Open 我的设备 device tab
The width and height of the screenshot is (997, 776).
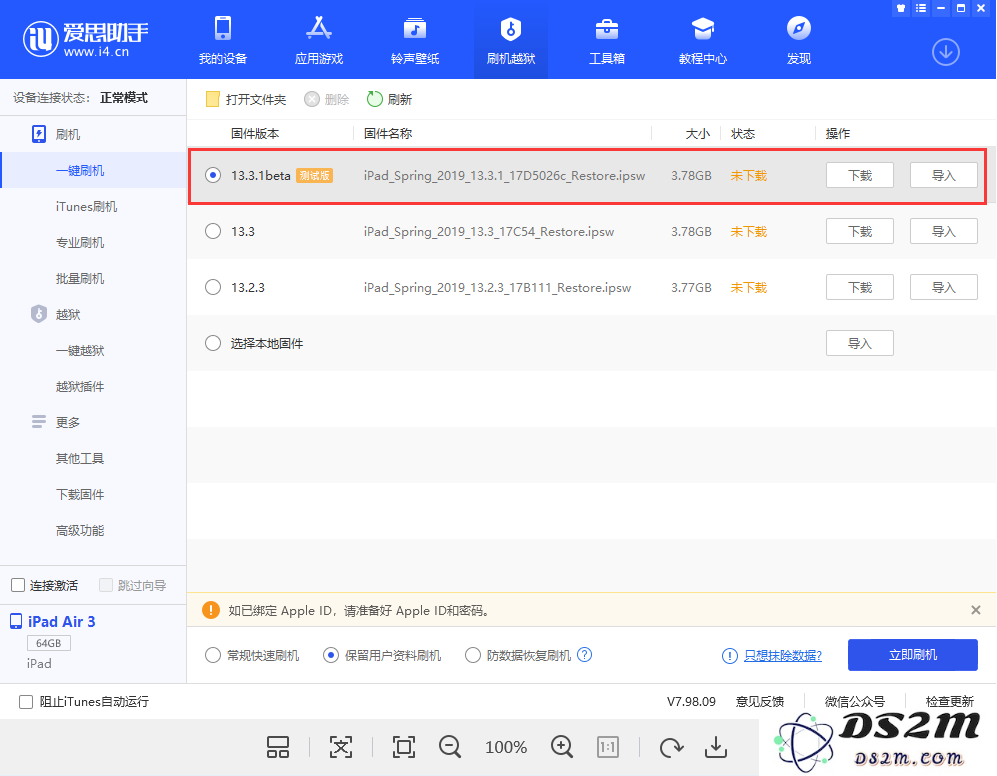[x=223, y=40]
